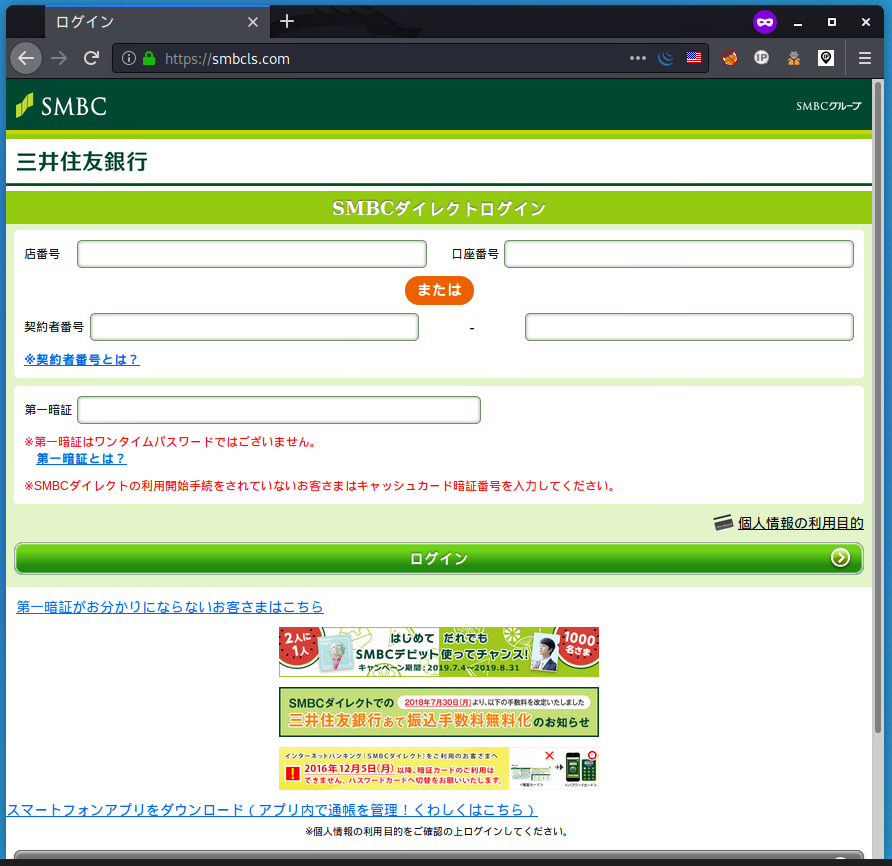Open the 第一暗証がお分かりにならないお客さまはこちら link
Screen dimensions: 892x866
pos(170,607)
